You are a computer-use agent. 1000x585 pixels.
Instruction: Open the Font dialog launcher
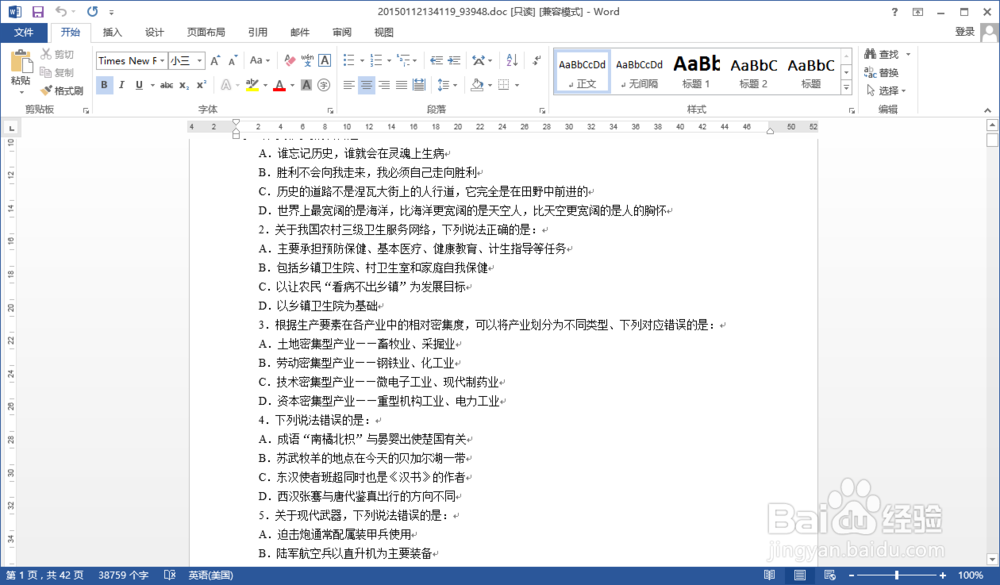[330, 110]
